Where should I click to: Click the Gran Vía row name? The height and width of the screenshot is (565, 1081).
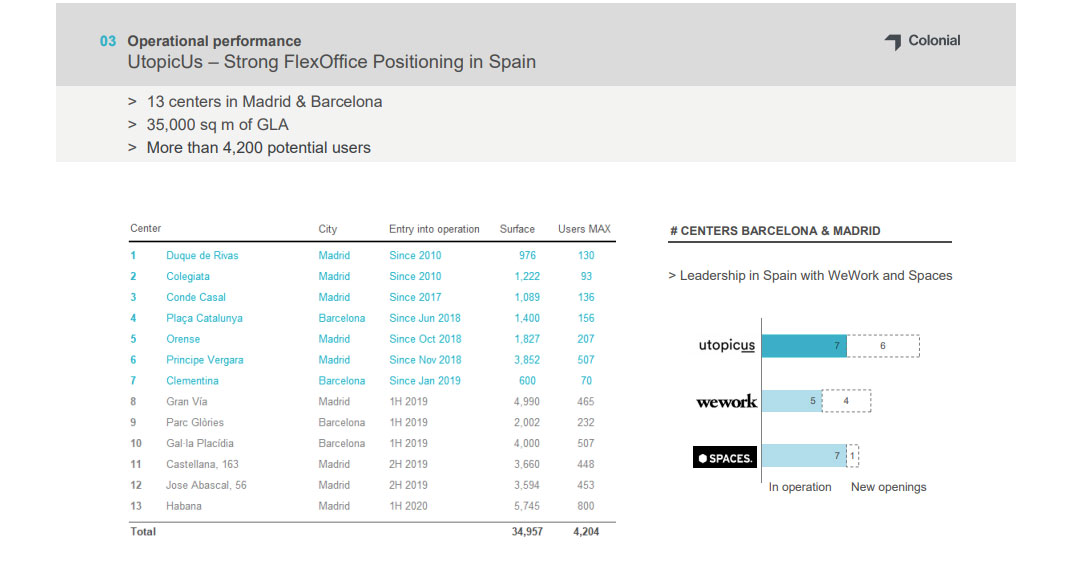pyautogui.click(x=187, y=402)
